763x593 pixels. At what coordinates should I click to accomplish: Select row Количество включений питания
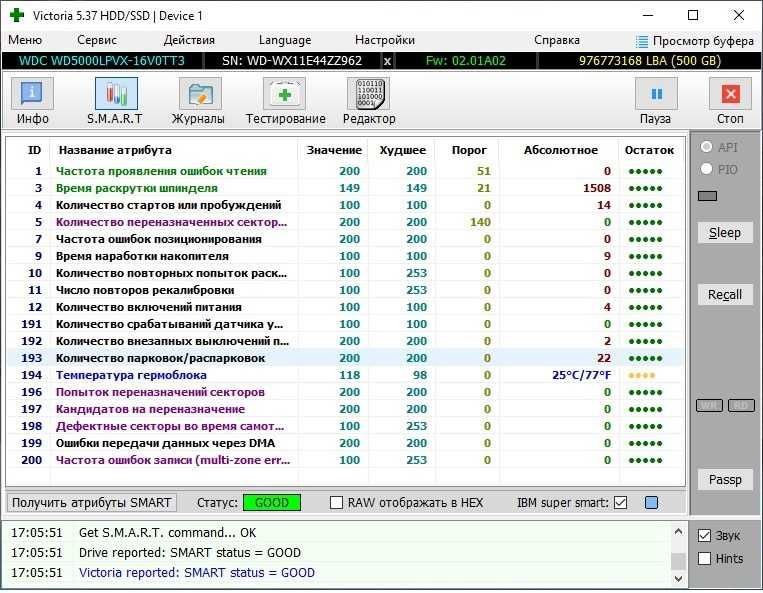(x=345, y=307)
